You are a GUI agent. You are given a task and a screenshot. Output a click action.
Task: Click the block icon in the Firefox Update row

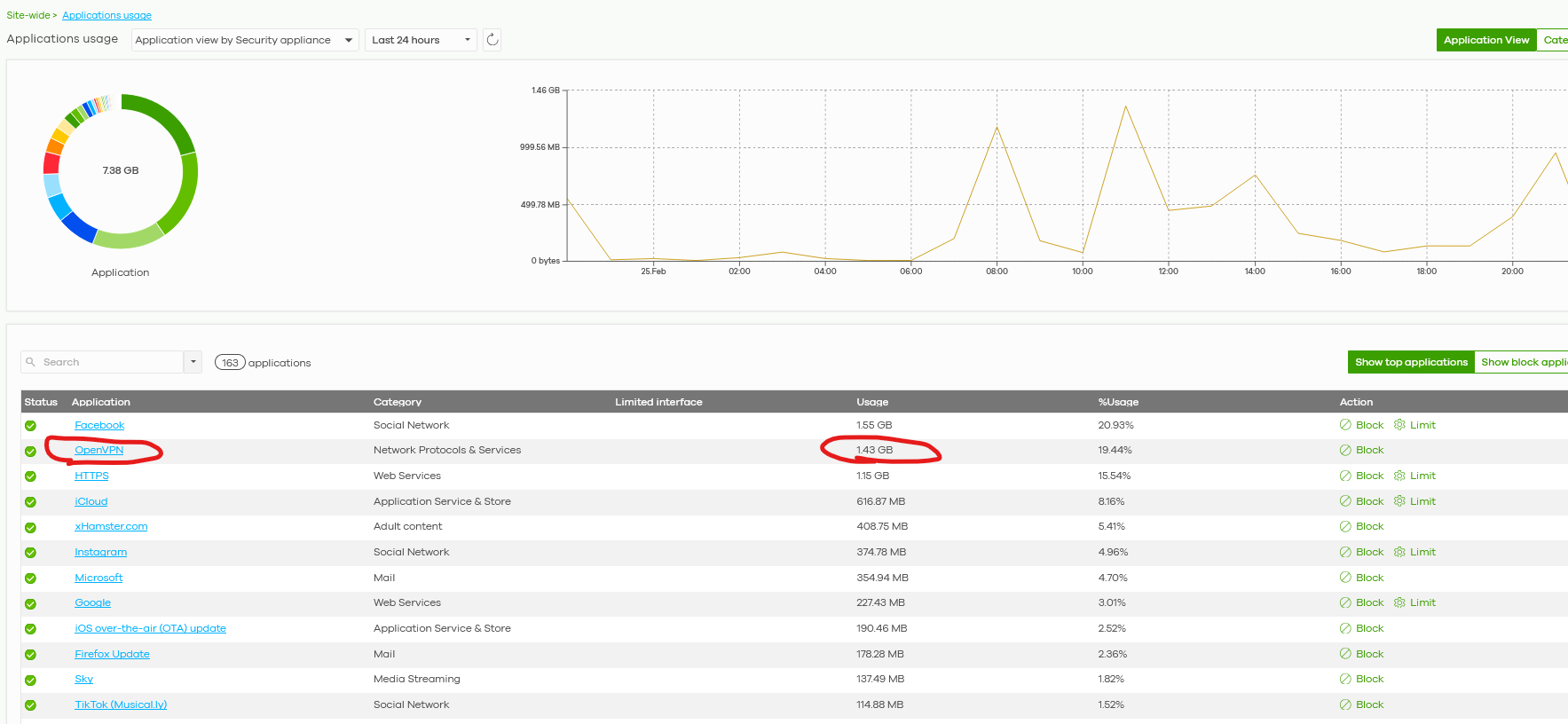pyautogui.click(x=1345, y=654)
